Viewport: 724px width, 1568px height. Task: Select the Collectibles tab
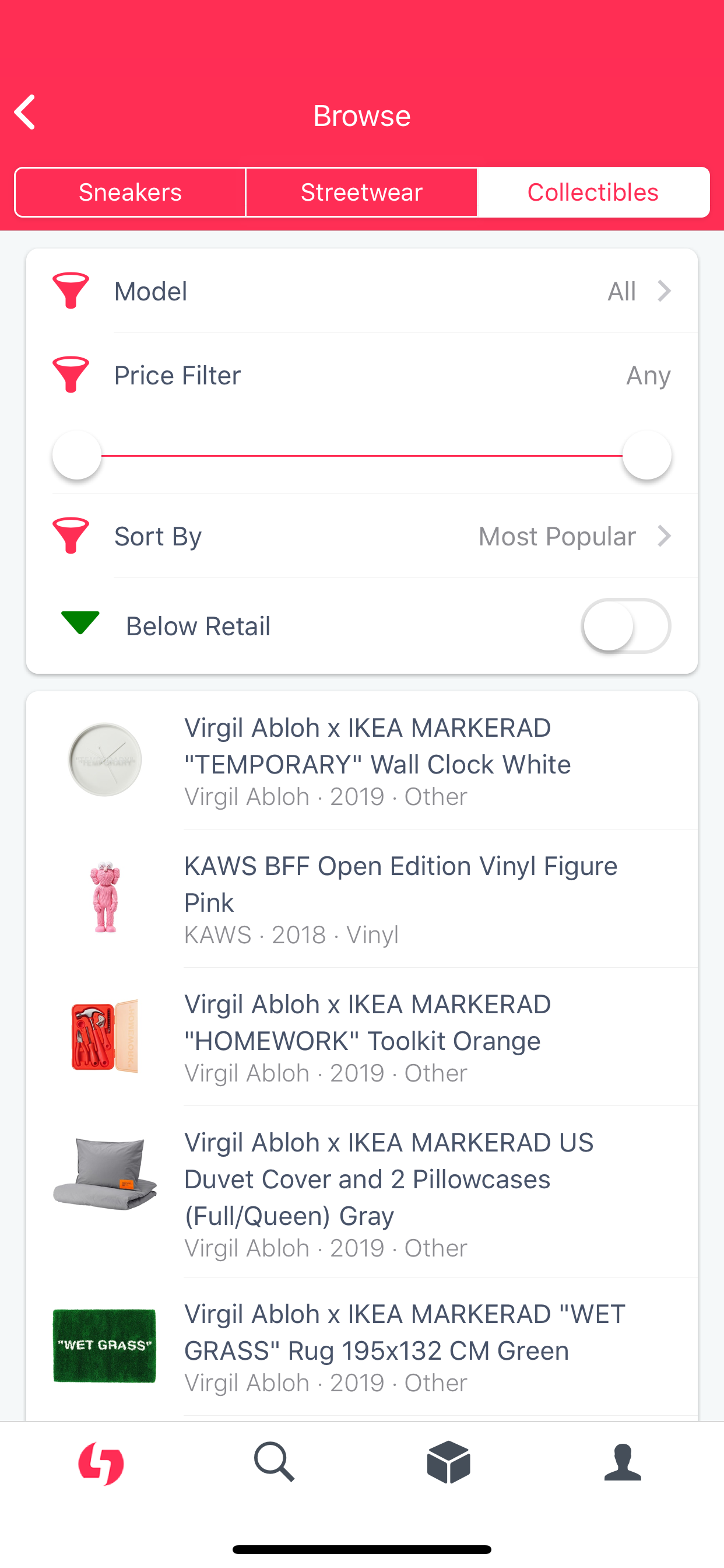tap(593, 192)
